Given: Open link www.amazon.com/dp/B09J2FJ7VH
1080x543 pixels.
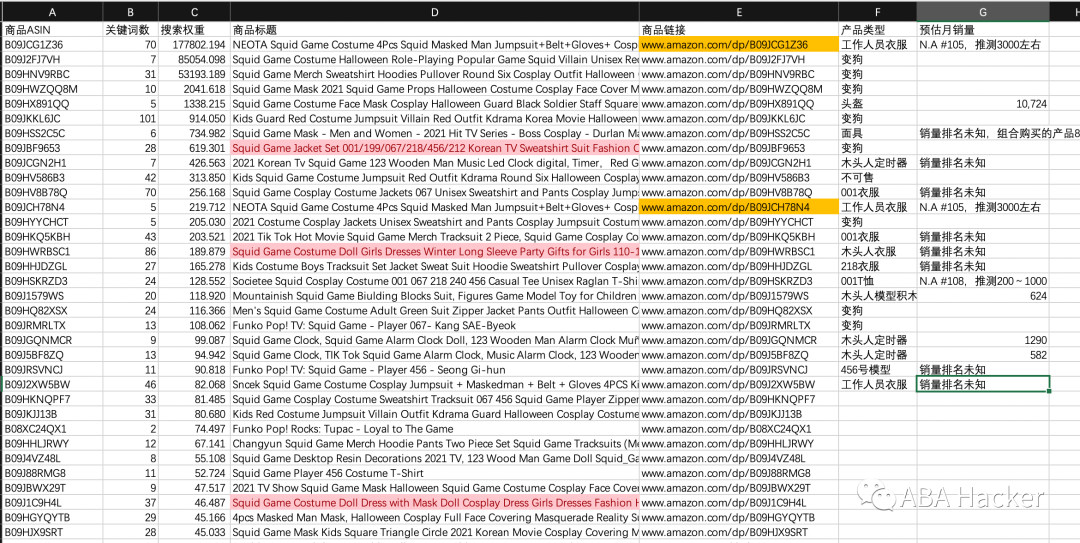Looking at the screenshot, I should click(739, 59).
